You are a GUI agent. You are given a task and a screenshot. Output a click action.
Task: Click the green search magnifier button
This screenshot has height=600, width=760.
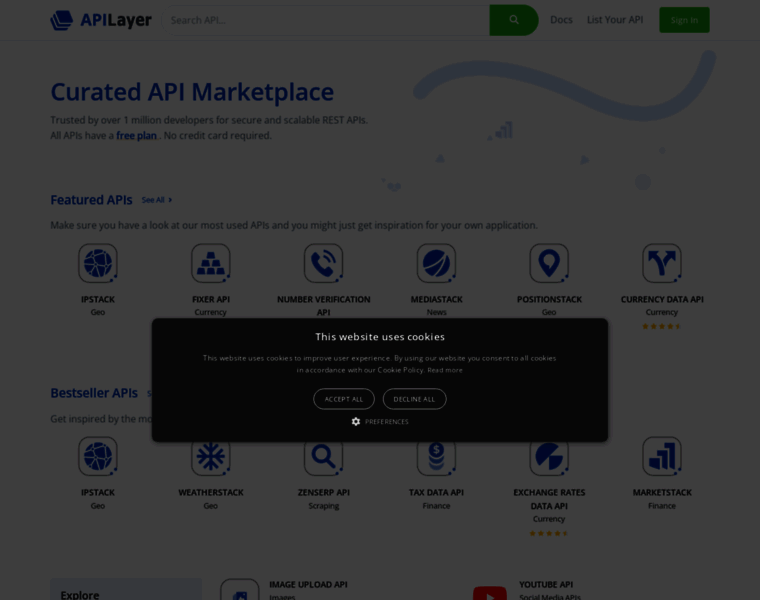point(514,20)
